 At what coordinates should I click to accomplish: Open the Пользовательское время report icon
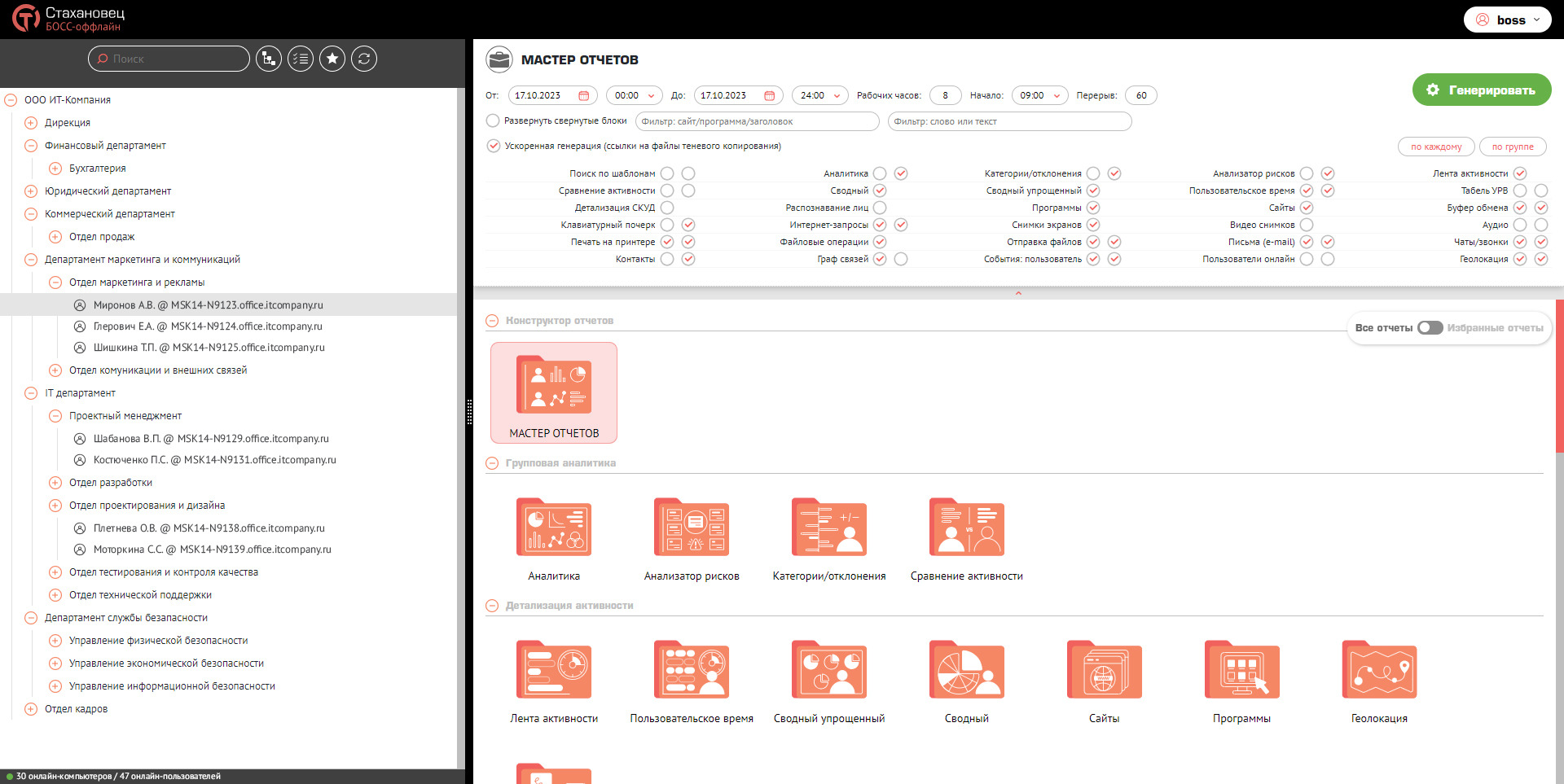(692, 670)
